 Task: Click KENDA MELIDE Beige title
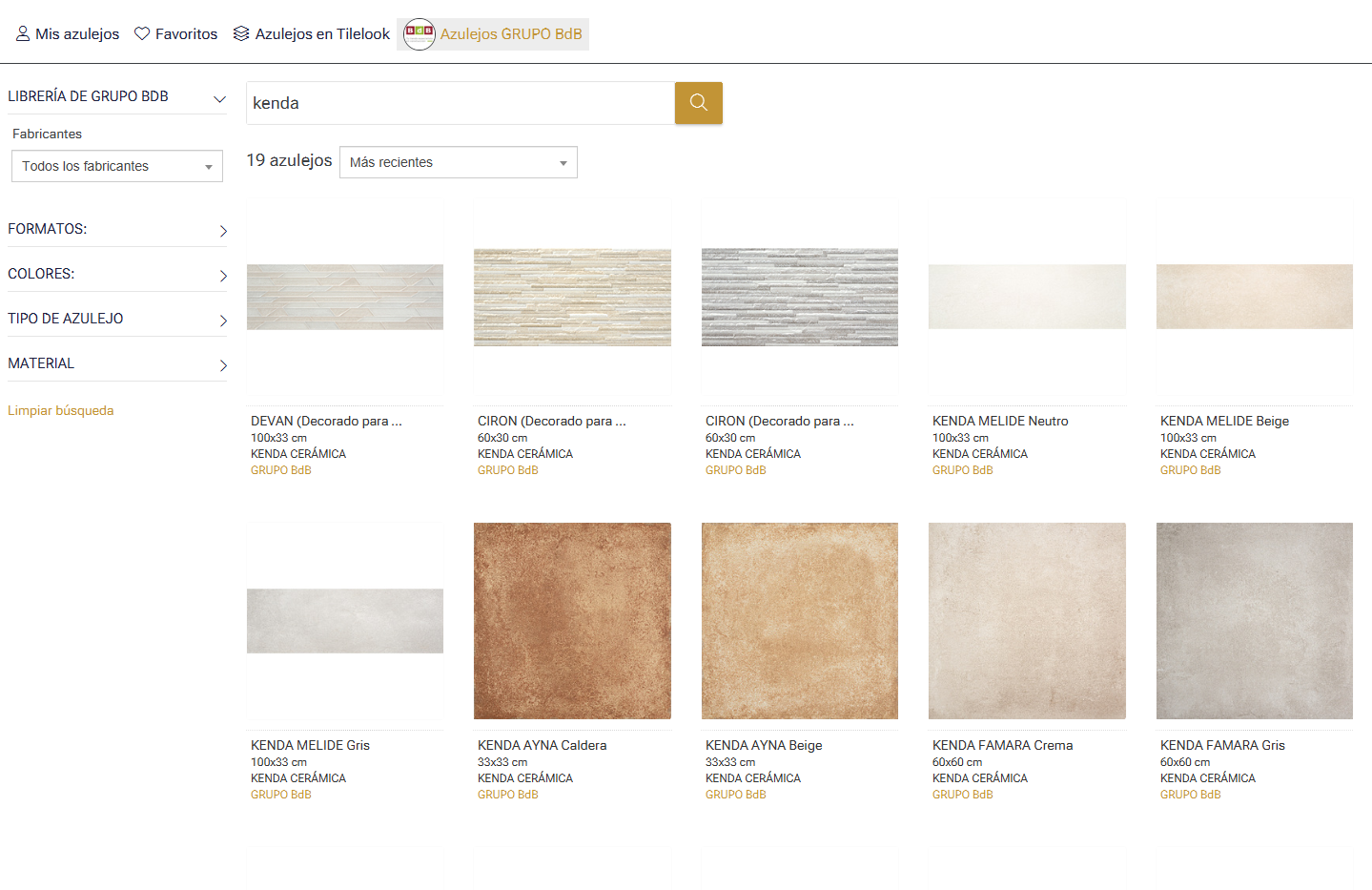point(1224,421)
